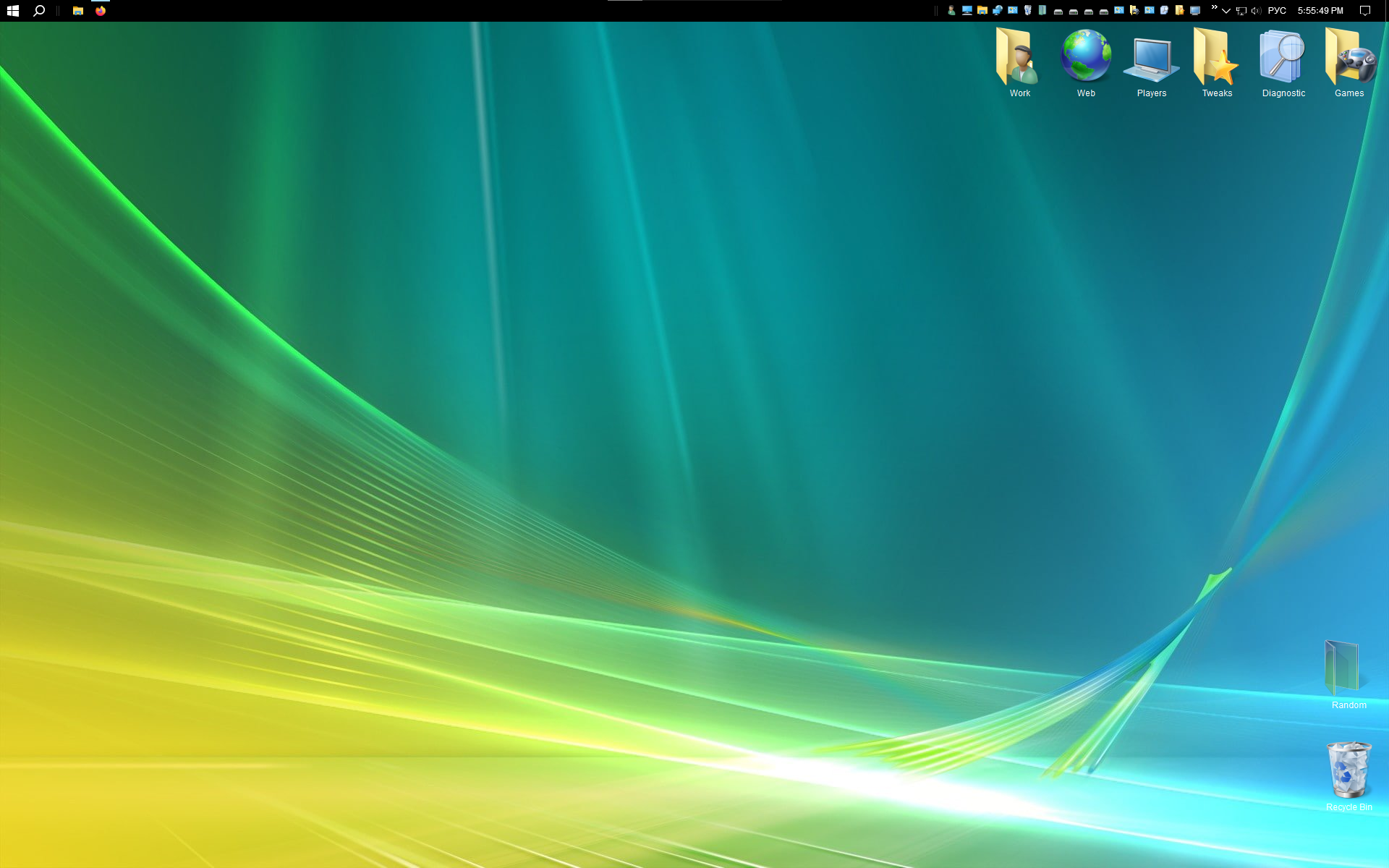Open the Web globe shortcut
Image resolution: width=1389 pixels, height=868 pixels.
click(x=1085, y=59)
